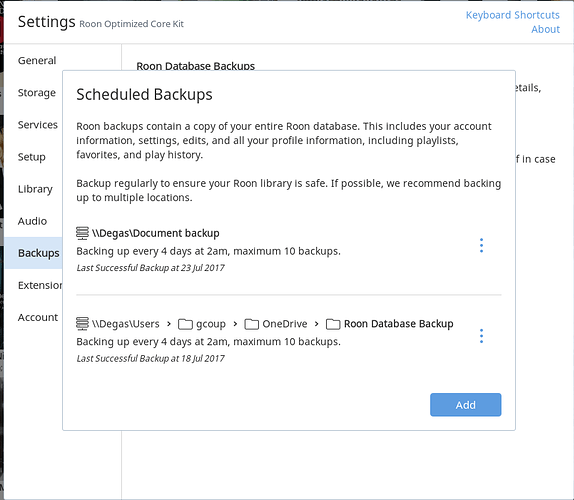Go to Services settings section

[x=38, y=125]
